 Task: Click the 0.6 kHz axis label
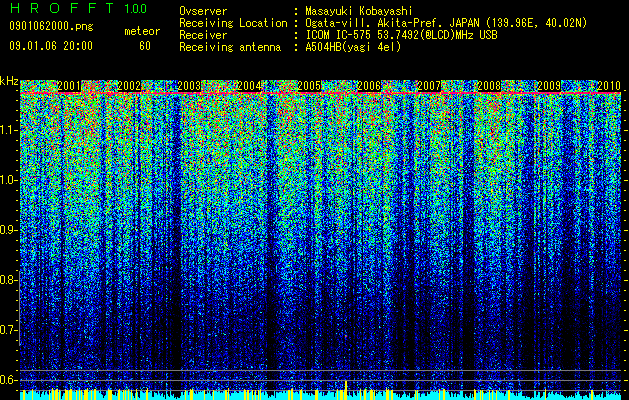tap(9, 380)
